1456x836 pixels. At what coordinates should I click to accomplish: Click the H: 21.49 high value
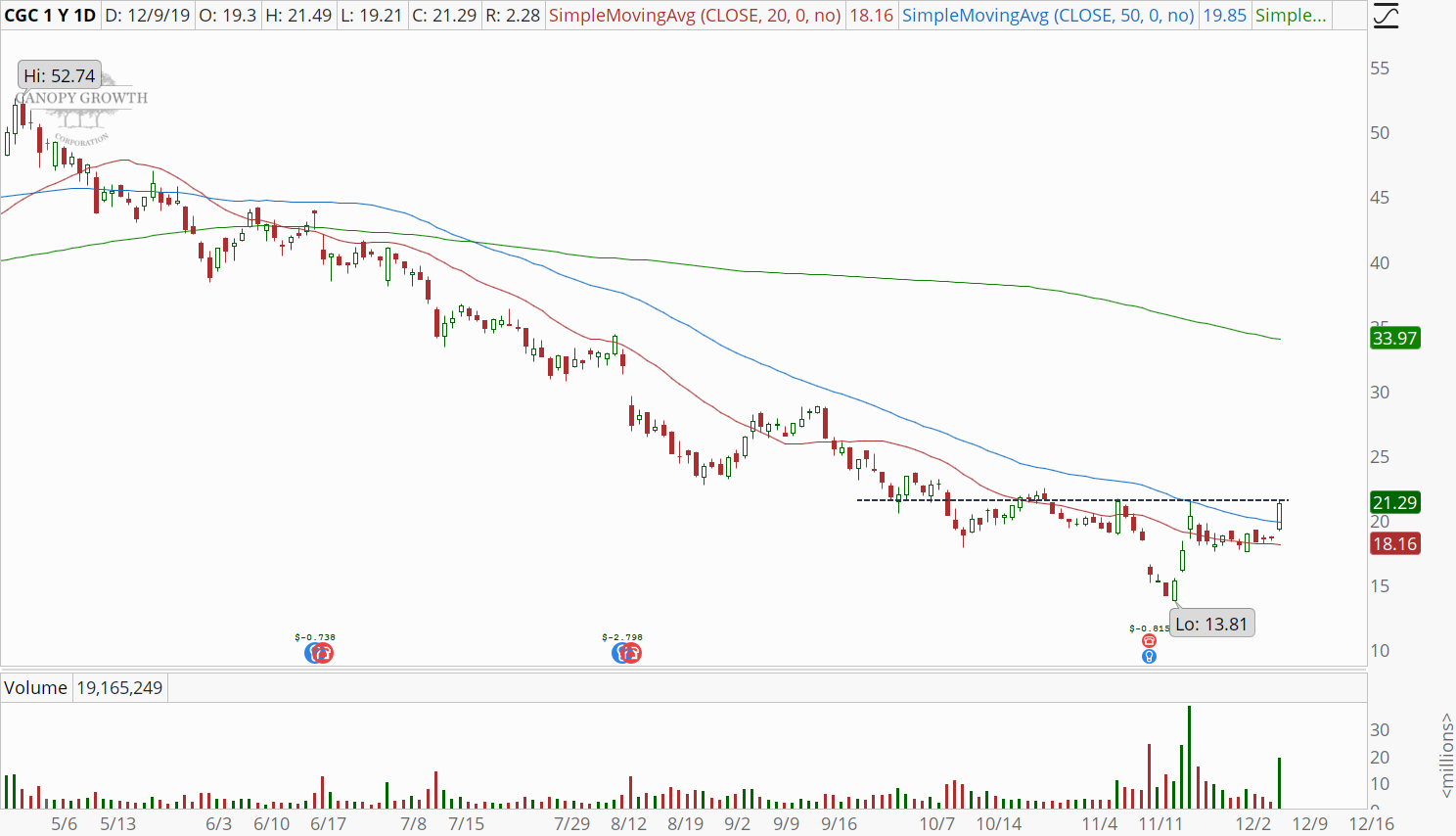pos(298,16)
